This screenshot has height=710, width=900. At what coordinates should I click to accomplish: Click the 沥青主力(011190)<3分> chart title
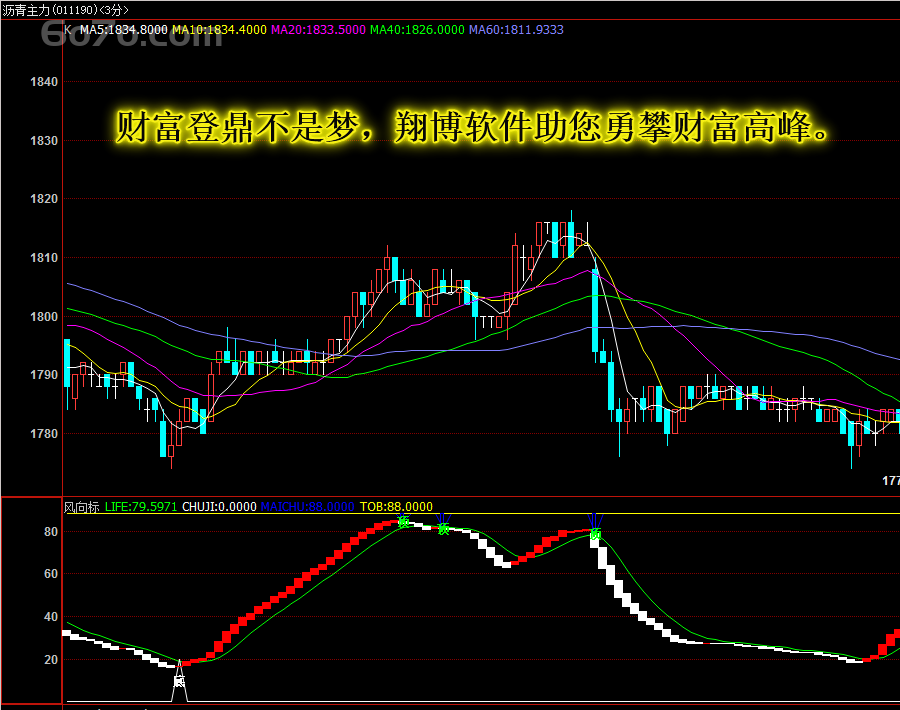click(65, 10)
